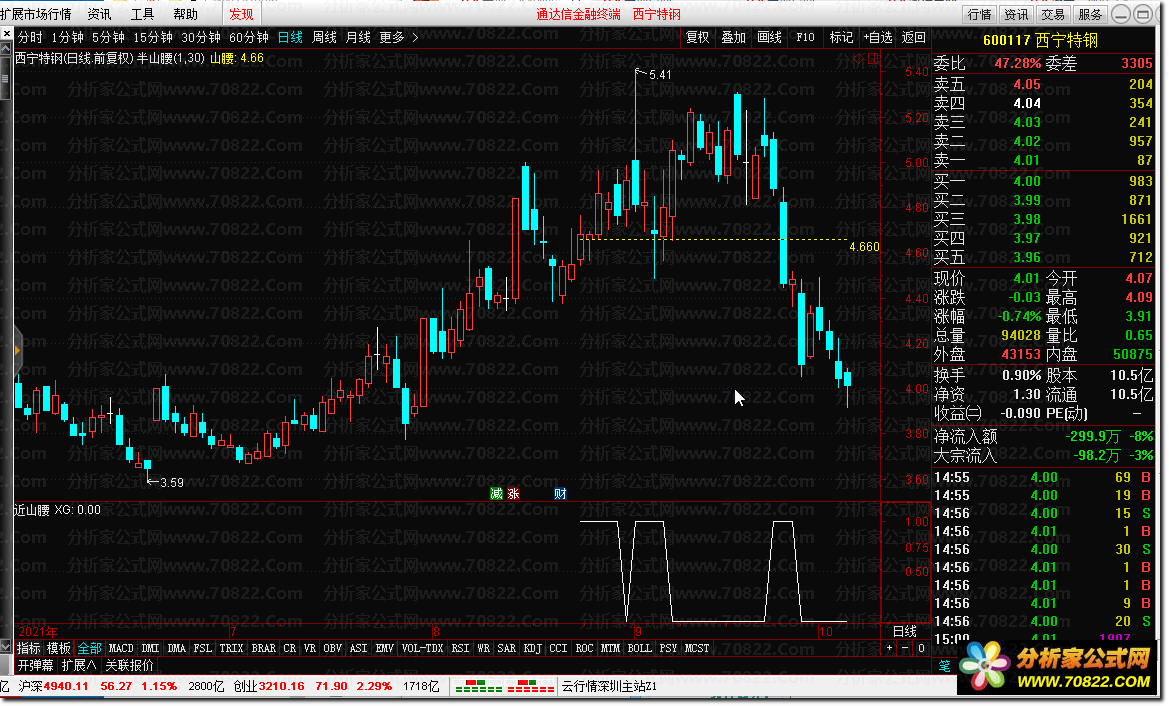
Task: Click 模板 templates tab
Action: [x=59, y=648]
